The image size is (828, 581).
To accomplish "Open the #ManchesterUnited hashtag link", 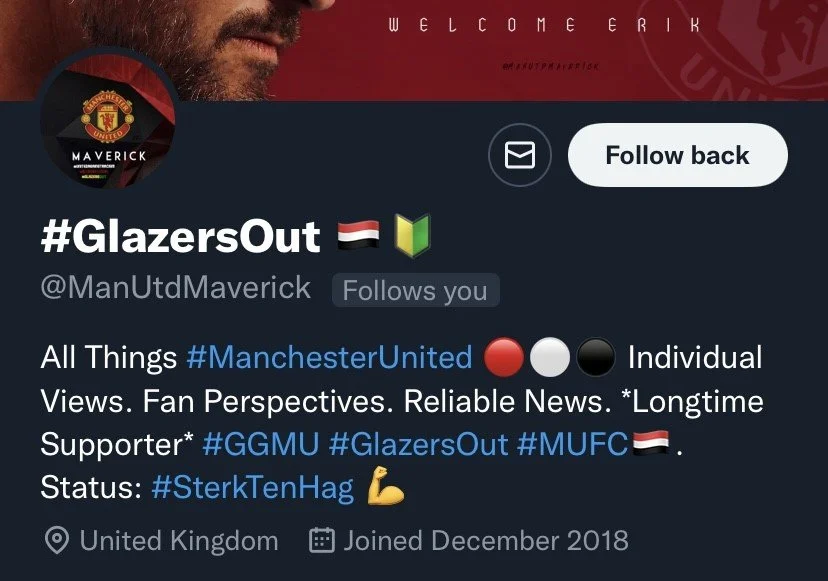I will coord(330,357).
